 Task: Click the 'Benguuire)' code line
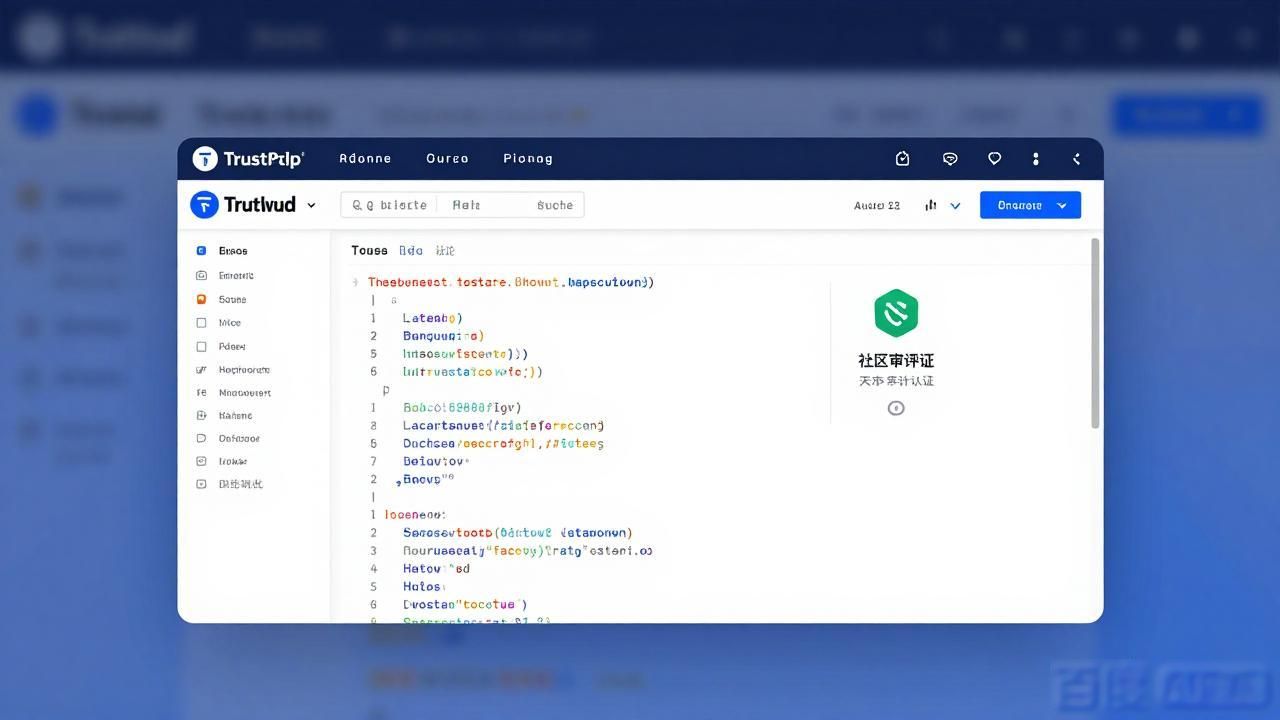coord(443,336)
